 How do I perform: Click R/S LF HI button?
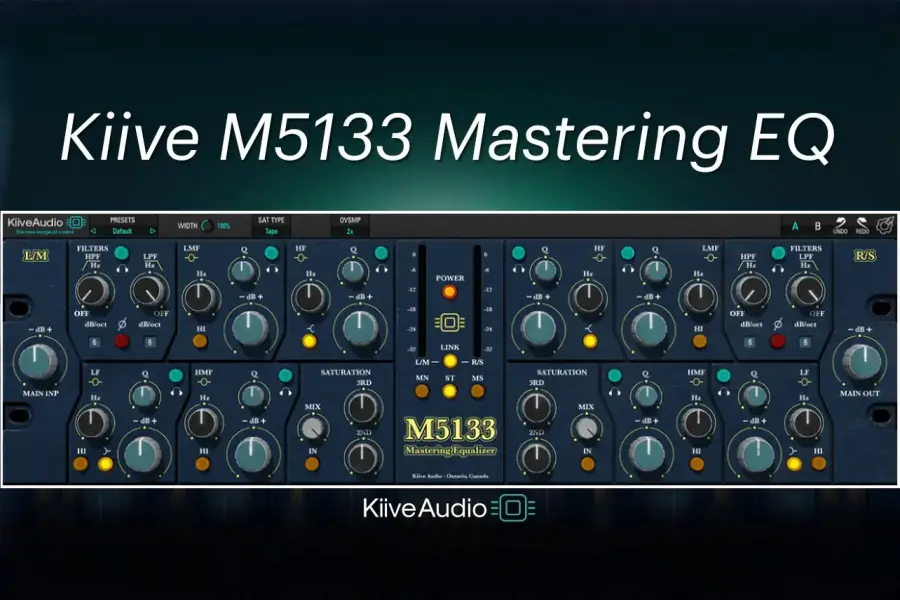tap(818, 464)
